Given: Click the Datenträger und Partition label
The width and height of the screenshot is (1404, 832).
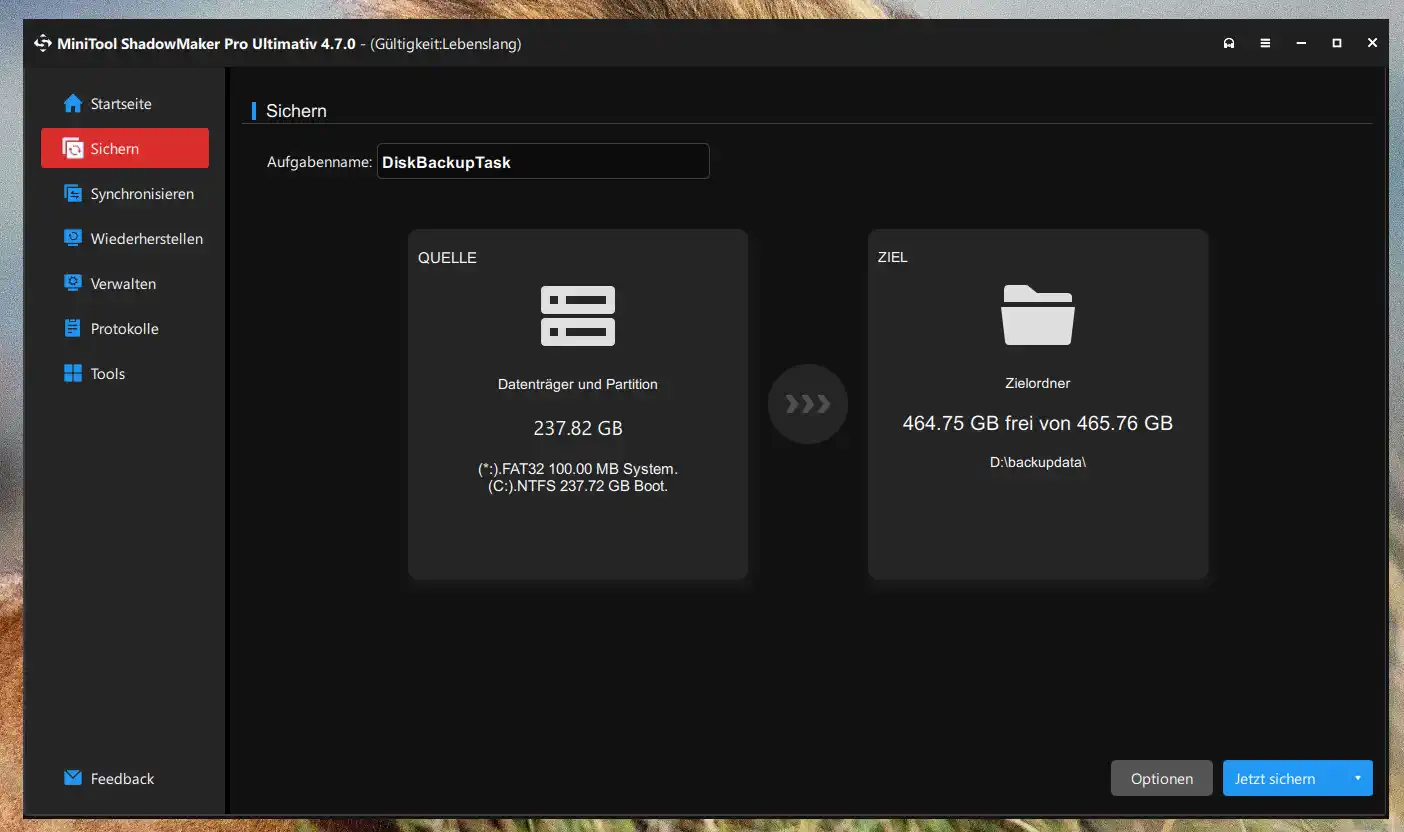Looking at the screenshot, I should click(578, 384).
